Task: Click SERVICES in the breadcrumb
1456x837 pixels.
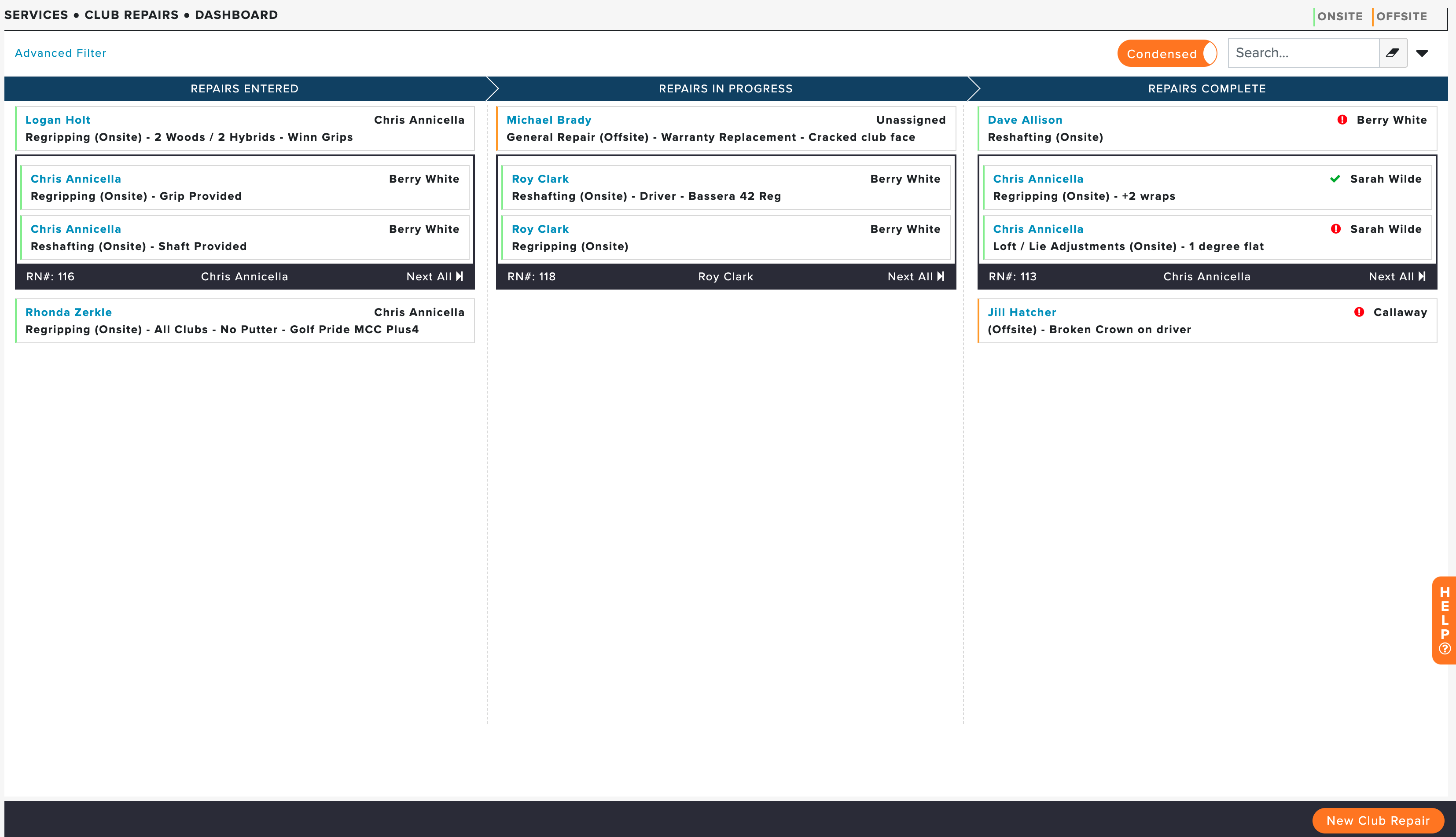Action: [x=36, y=15]
